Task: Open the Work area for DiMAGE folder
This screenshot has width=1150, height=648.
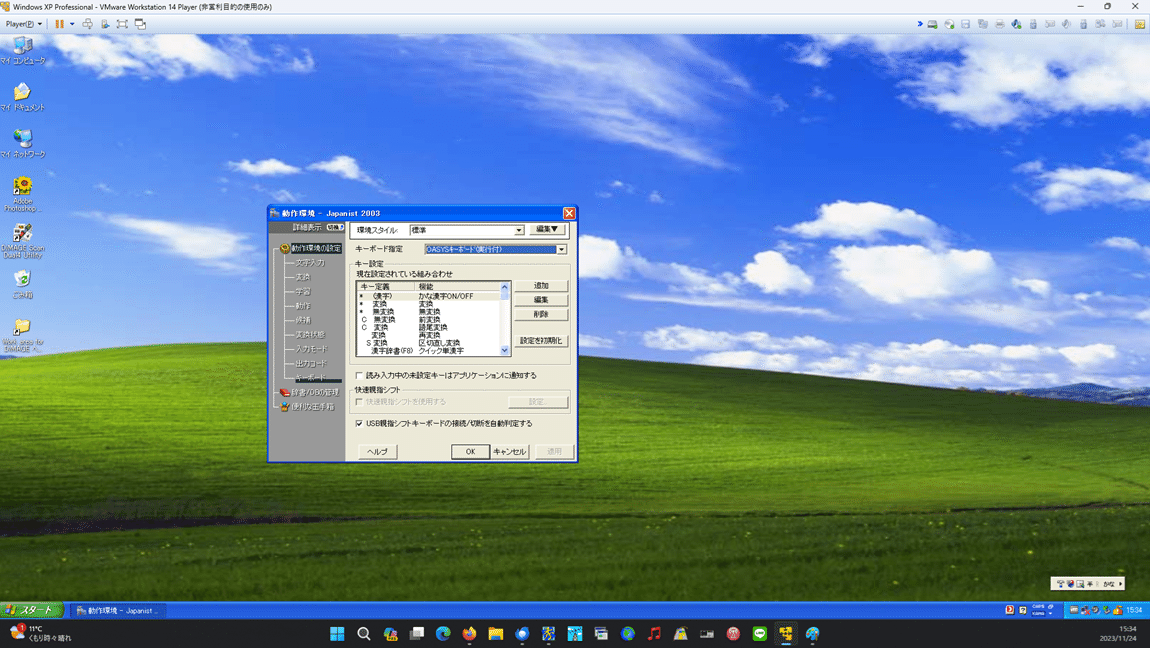Action: (23, 334)
